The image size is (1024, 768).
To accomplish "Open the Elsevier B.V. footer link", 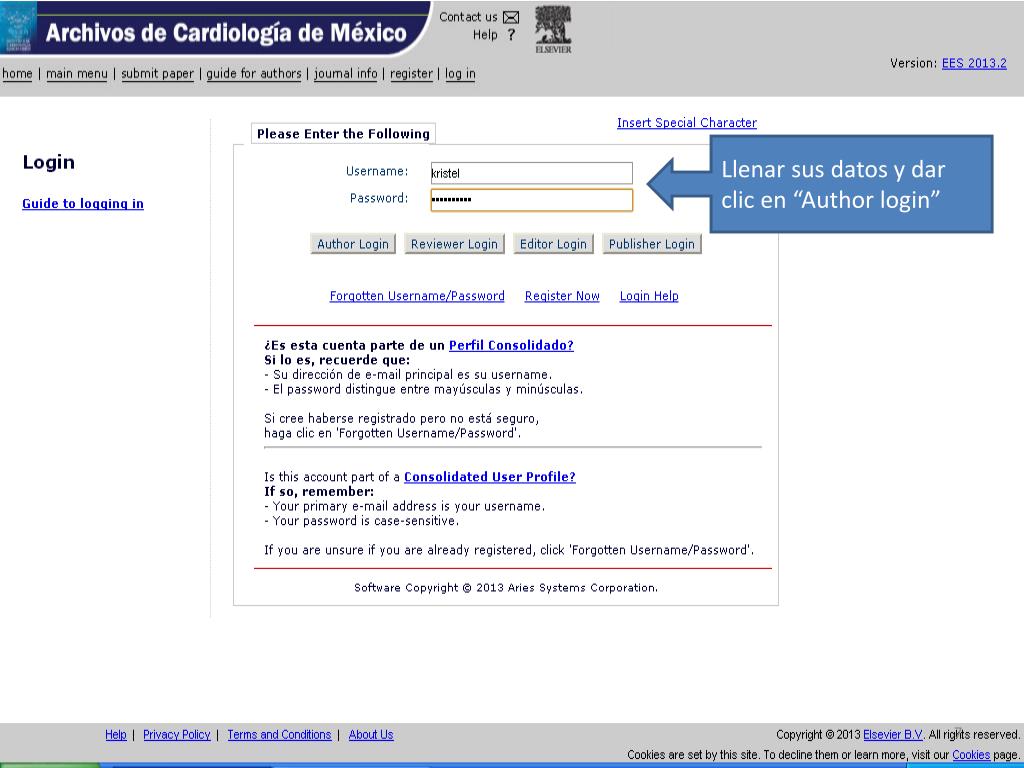I will [x=892, y=735].
